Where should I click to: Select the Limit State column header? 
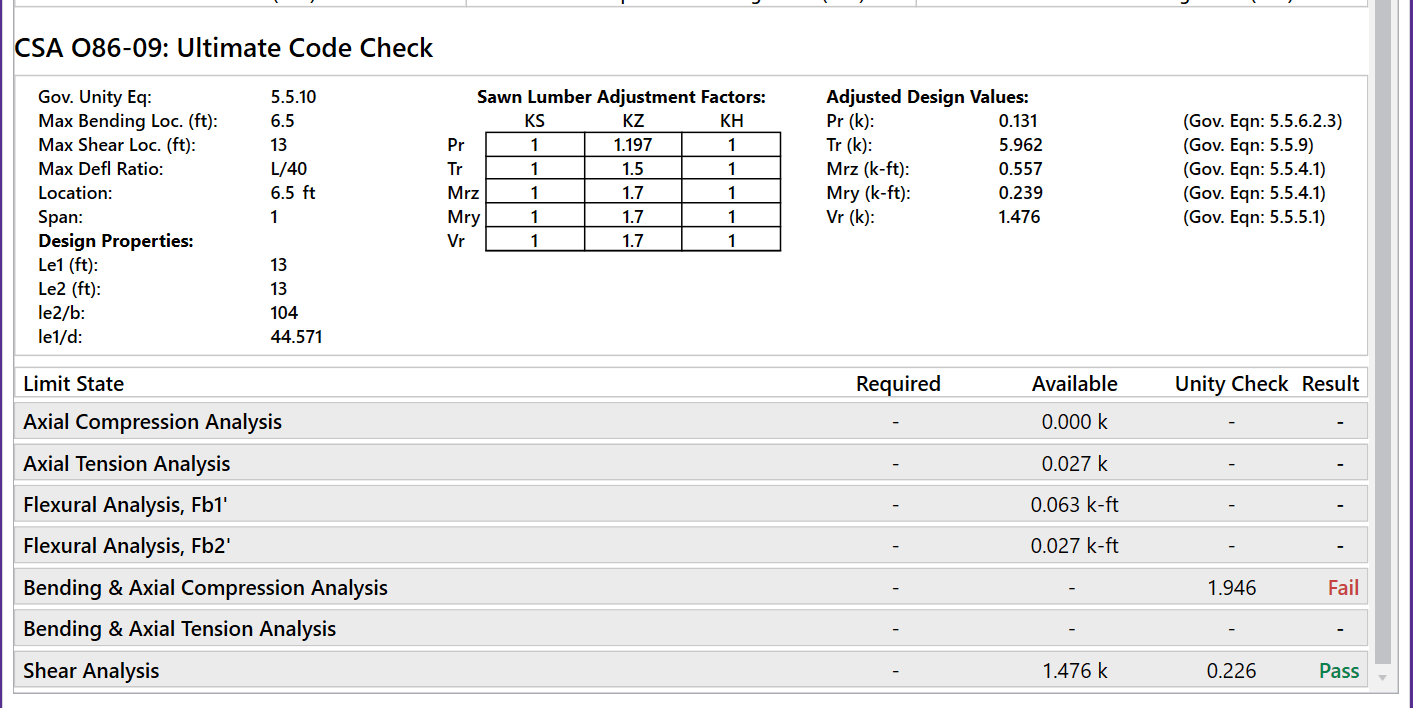(x=74, y=384)
